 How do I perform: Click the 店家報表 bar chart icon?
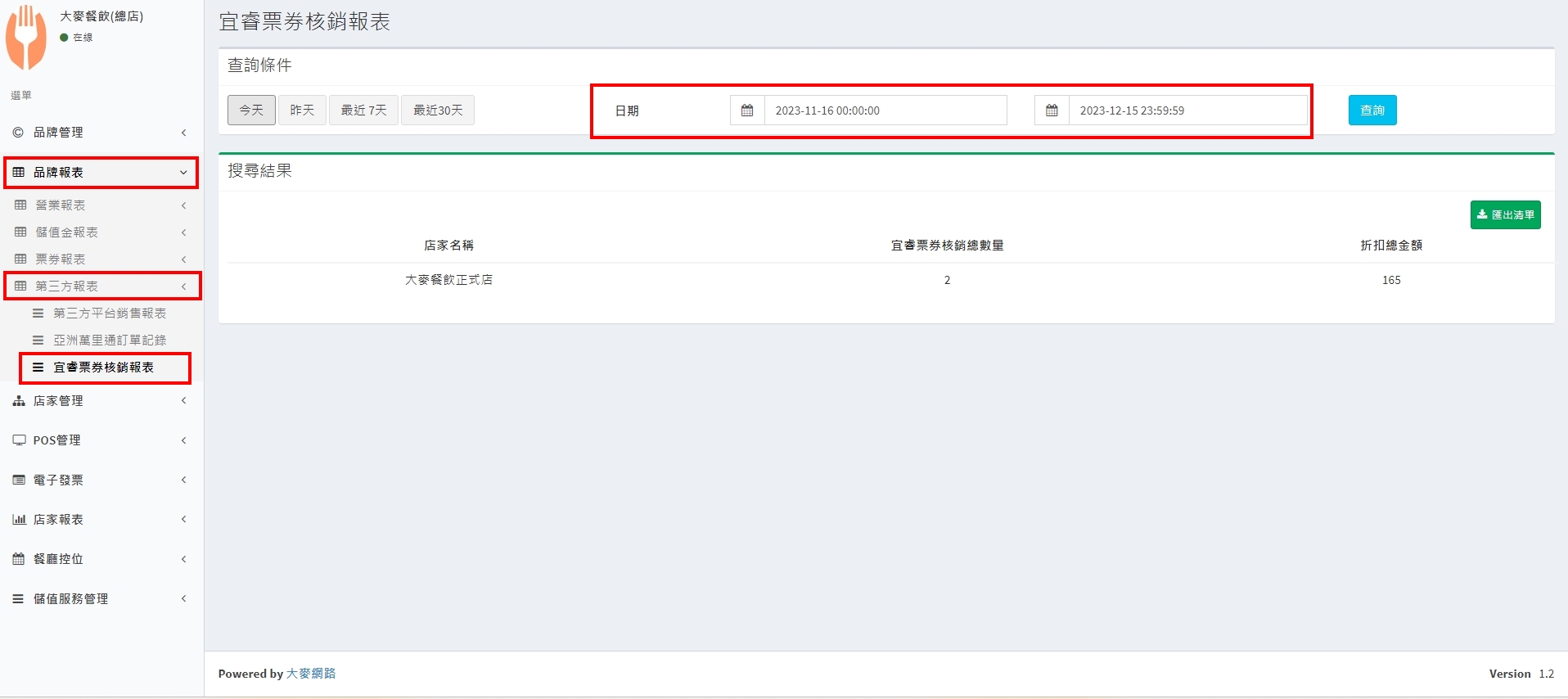pyautogui.click(x=19, y=520)
